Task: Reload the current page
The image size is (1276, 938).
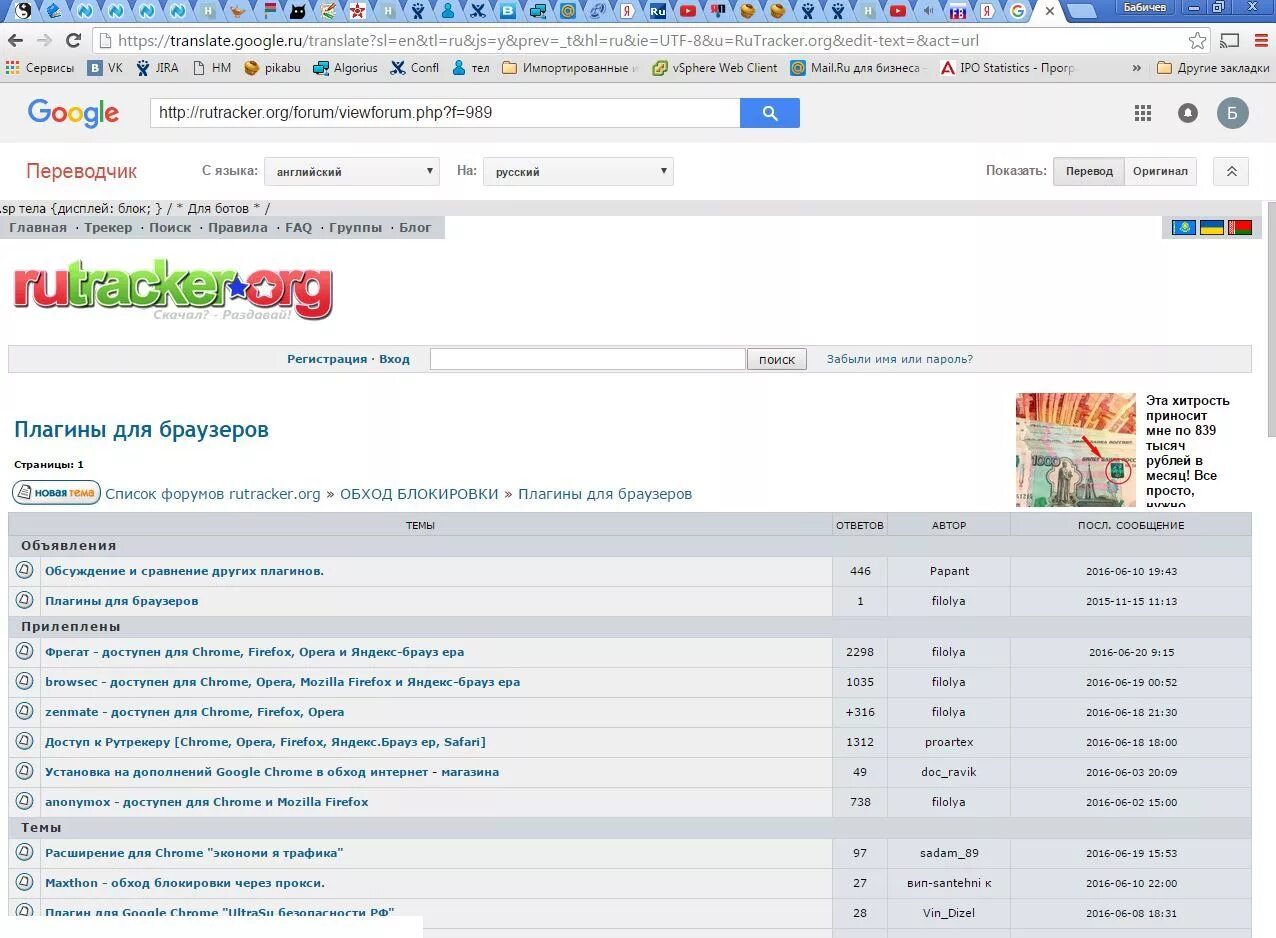Action: click(x=73, y=41)
